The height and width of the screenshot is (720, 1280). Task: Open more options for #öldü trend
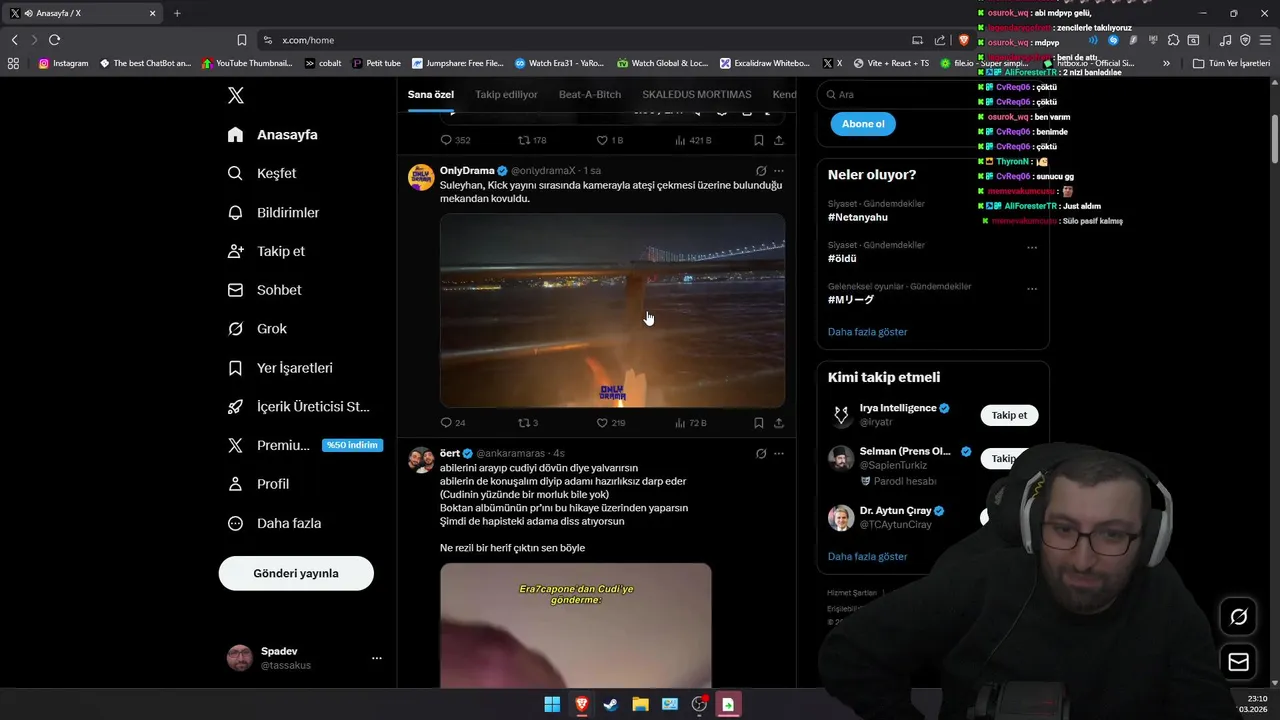coord(1032,247)
